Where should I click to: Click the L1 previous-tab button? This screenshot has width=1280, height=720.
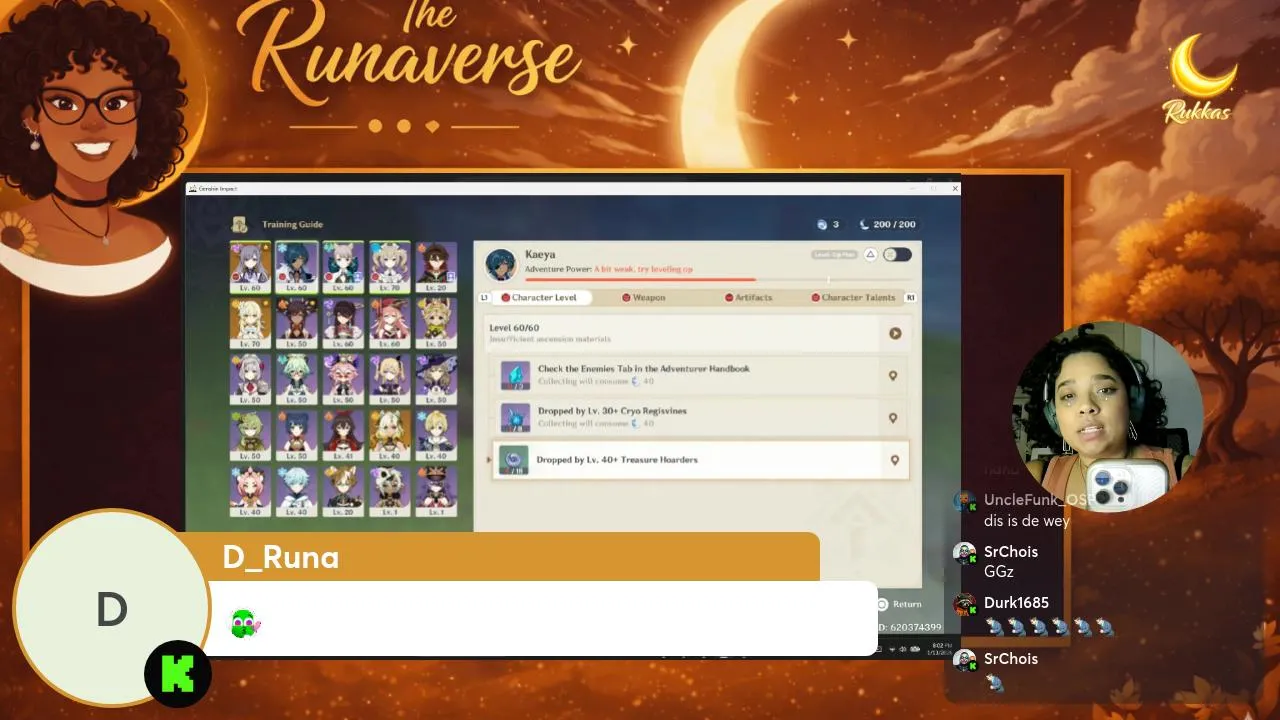[484, 297]
